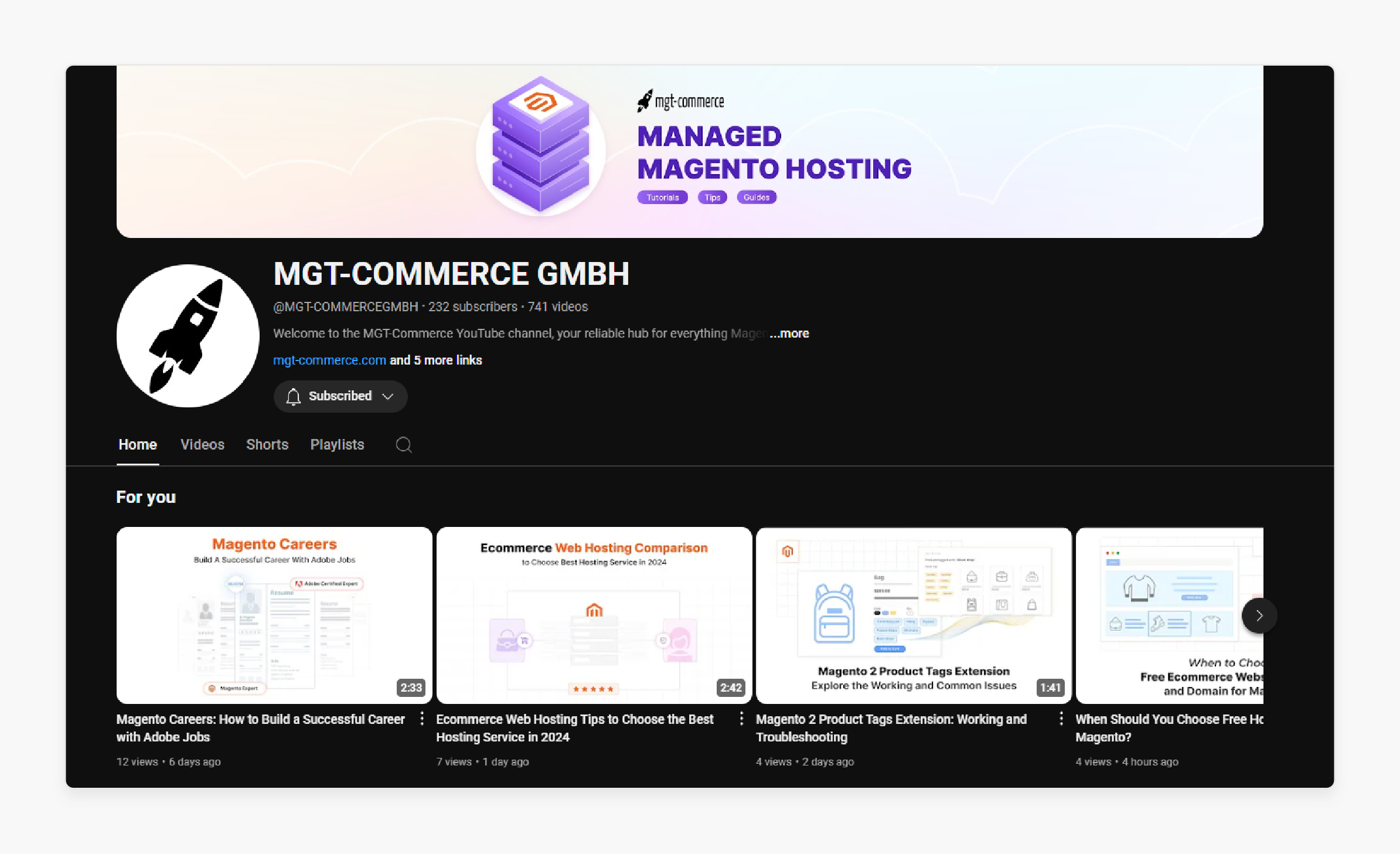Open options menu for Magento Careers video
The height and width of the screenshot is (854, 1400).
[x=422, y=719]
